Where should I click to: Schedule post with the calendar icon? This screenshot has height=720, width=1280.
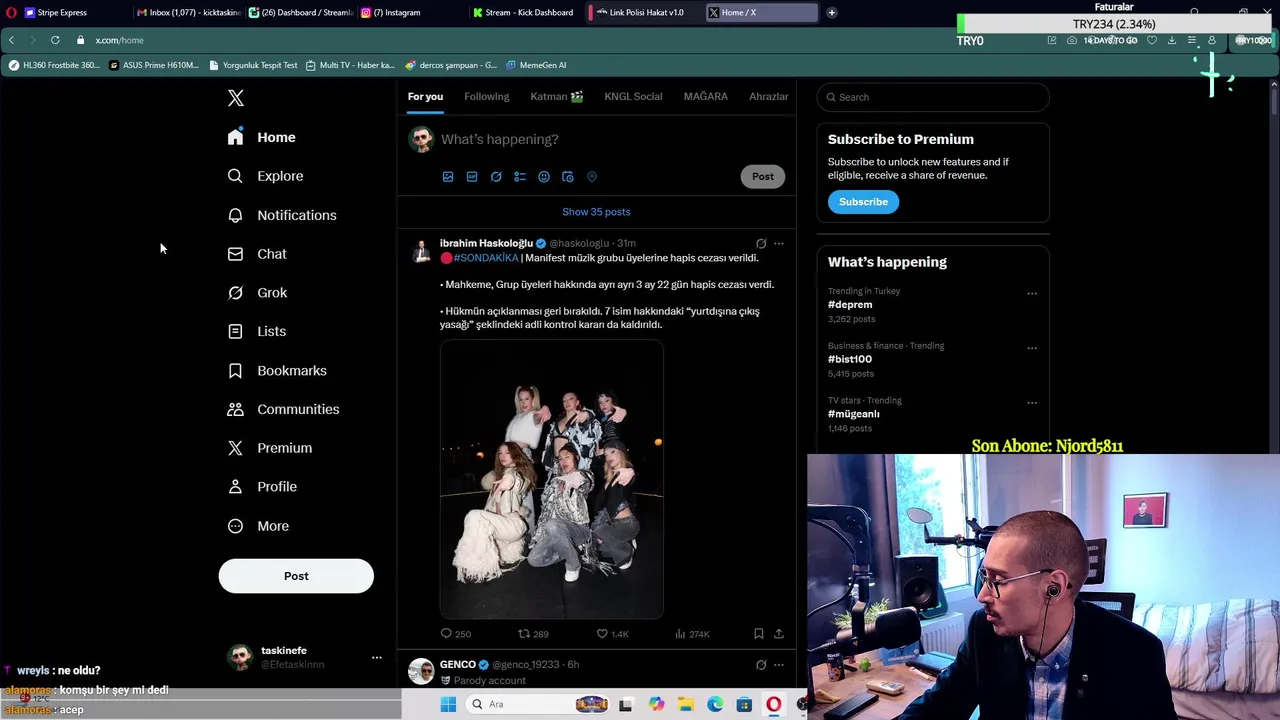click(x=568, y=177)
